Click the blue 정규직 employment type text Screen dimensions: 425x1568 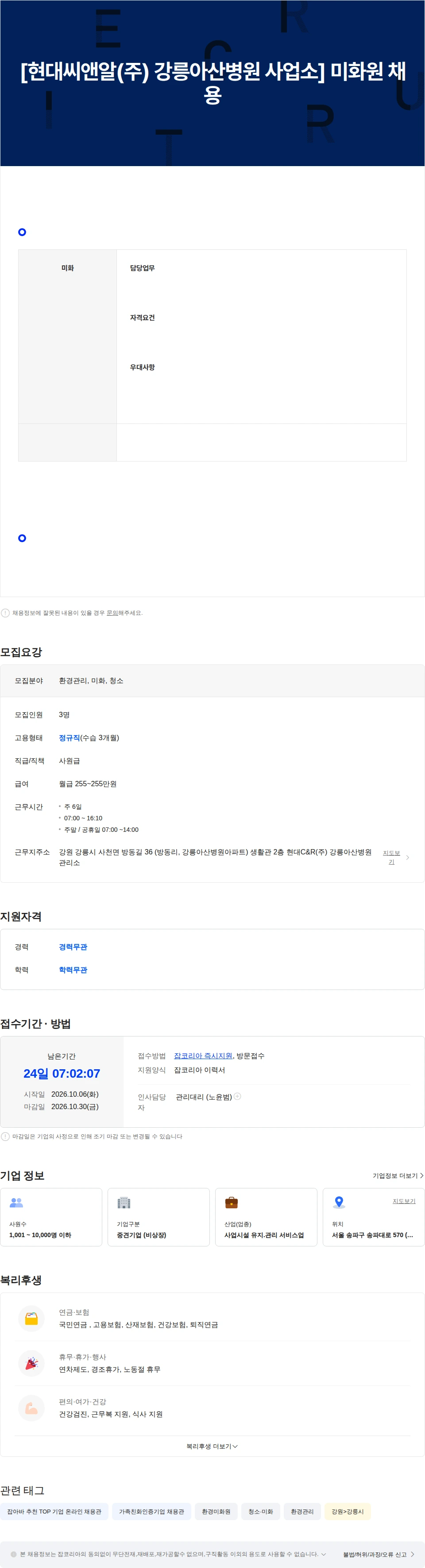70,738
